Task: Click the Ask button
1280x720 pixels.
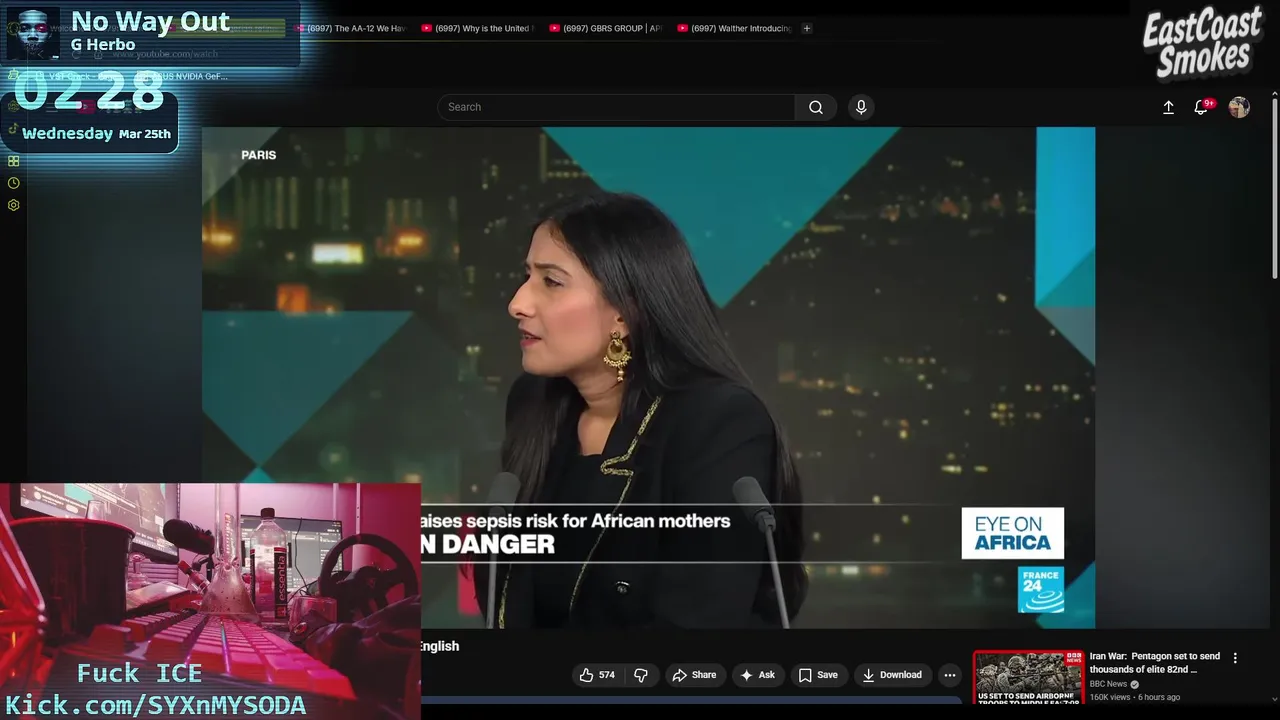Action: [x=758, y=675]
